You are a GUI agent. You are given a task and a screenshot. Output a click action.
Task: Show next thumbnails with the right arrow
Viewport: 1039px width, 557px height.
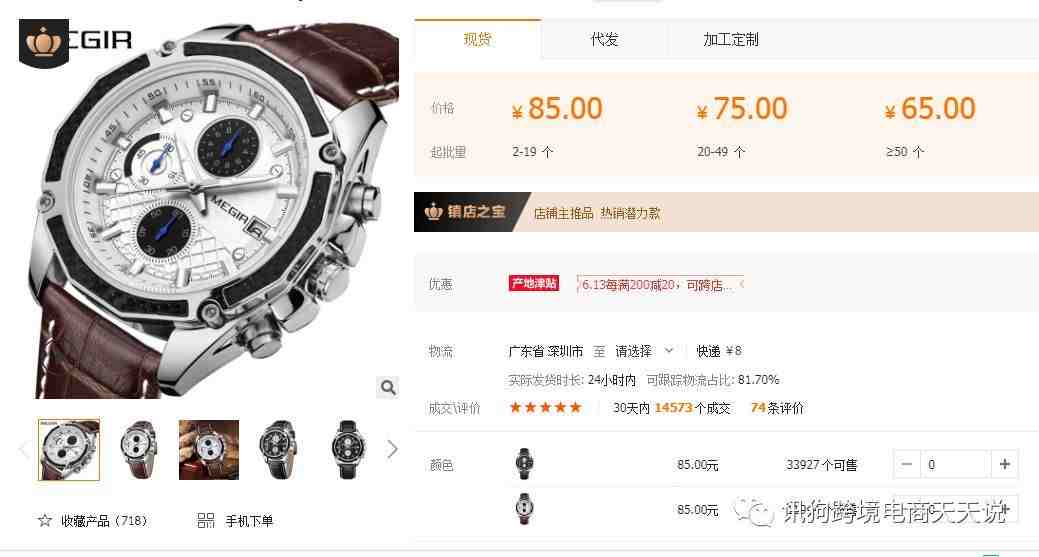[x=392, y=449]
